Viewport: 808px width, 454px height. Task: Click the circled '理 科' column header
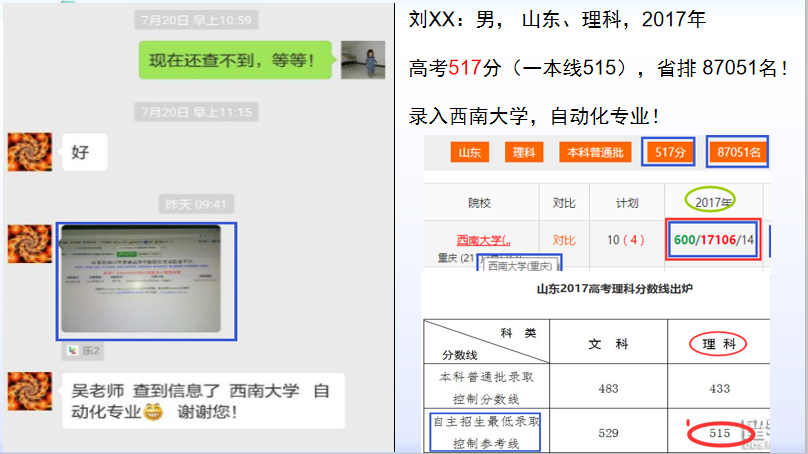(718, 344)
